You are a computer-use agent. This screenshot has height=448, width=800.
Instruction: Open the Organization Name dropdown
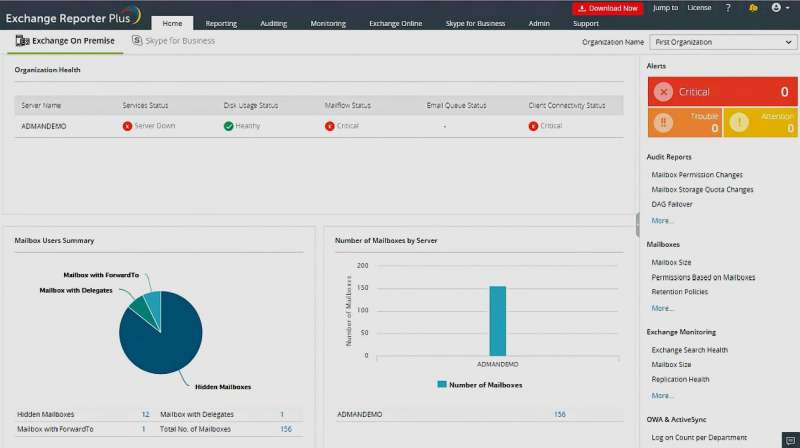click(722, 42)
